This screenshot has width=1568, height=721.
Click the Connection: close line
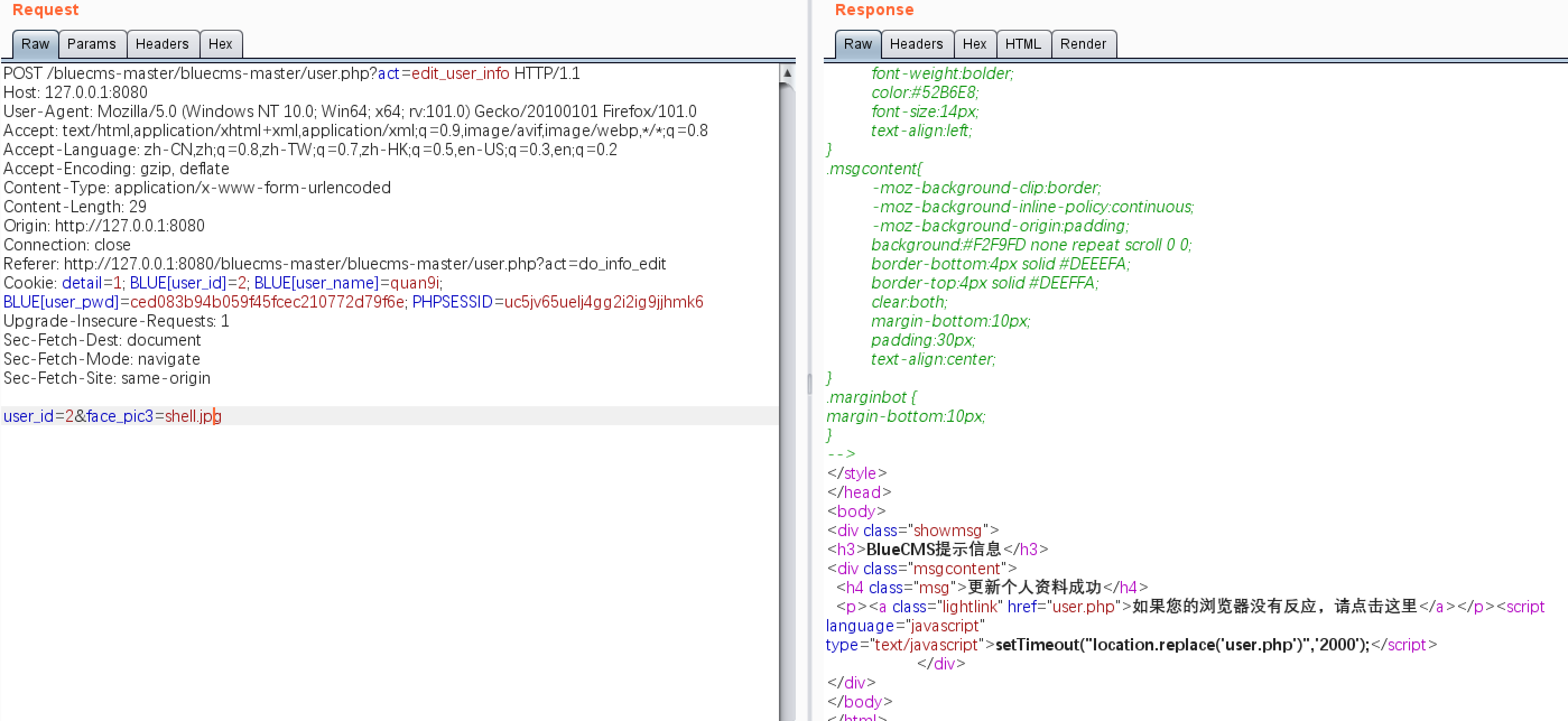click(67, 245)
